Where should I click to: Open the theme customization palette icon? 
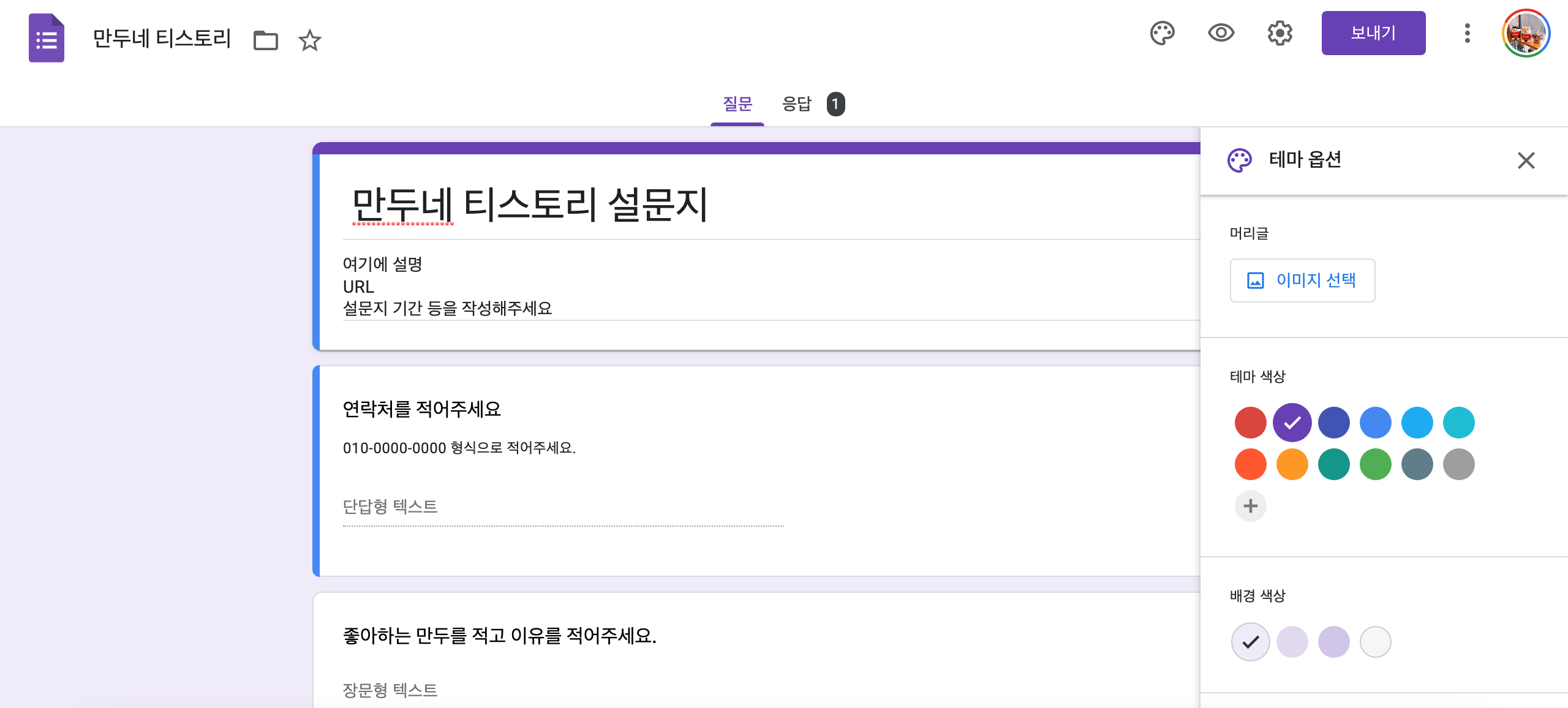(x=1162, y=33)
